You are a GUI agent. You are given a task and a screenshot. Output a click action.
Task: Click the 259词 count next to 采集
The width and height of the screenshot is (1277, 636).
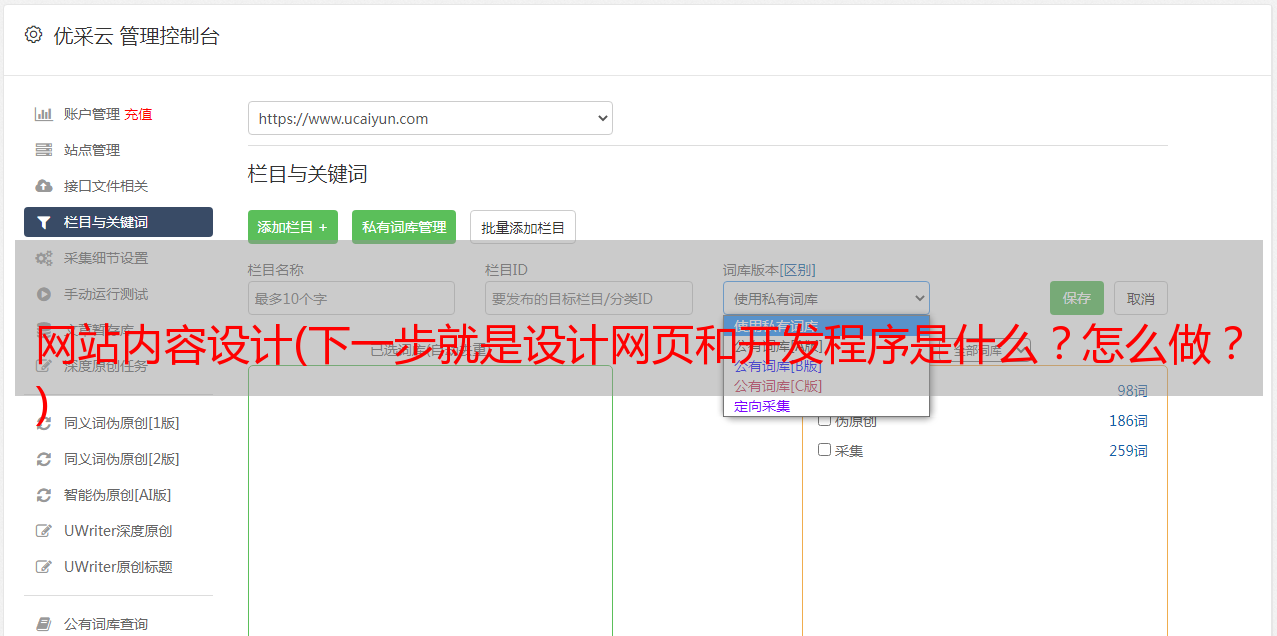(1128, 451)
